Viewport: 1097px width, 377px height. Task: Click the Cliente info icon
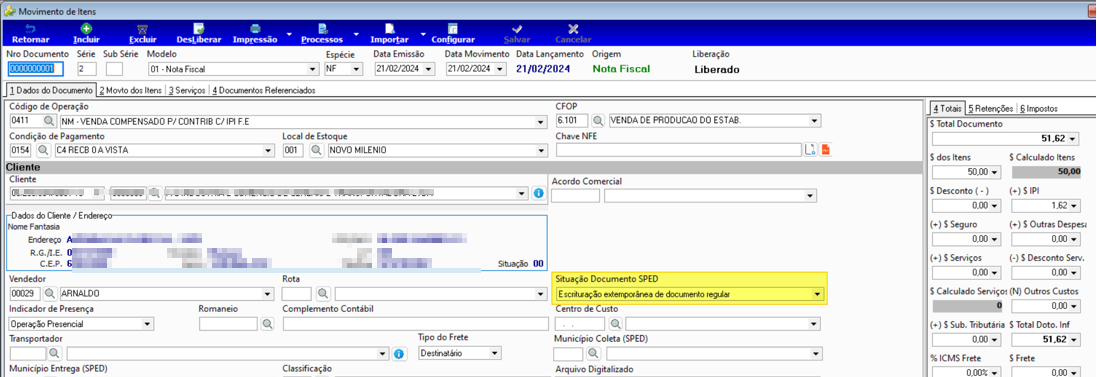[539, 193]
